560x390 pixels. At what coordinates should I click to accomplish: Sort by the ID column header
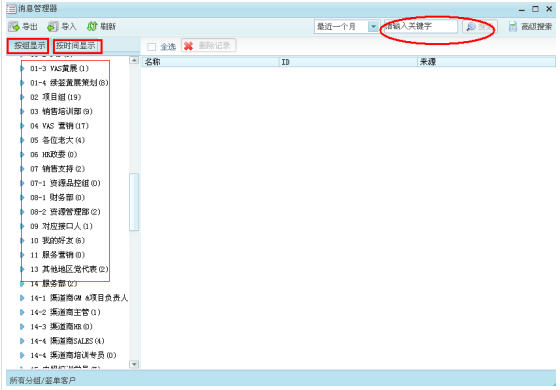tap(348, 62)
